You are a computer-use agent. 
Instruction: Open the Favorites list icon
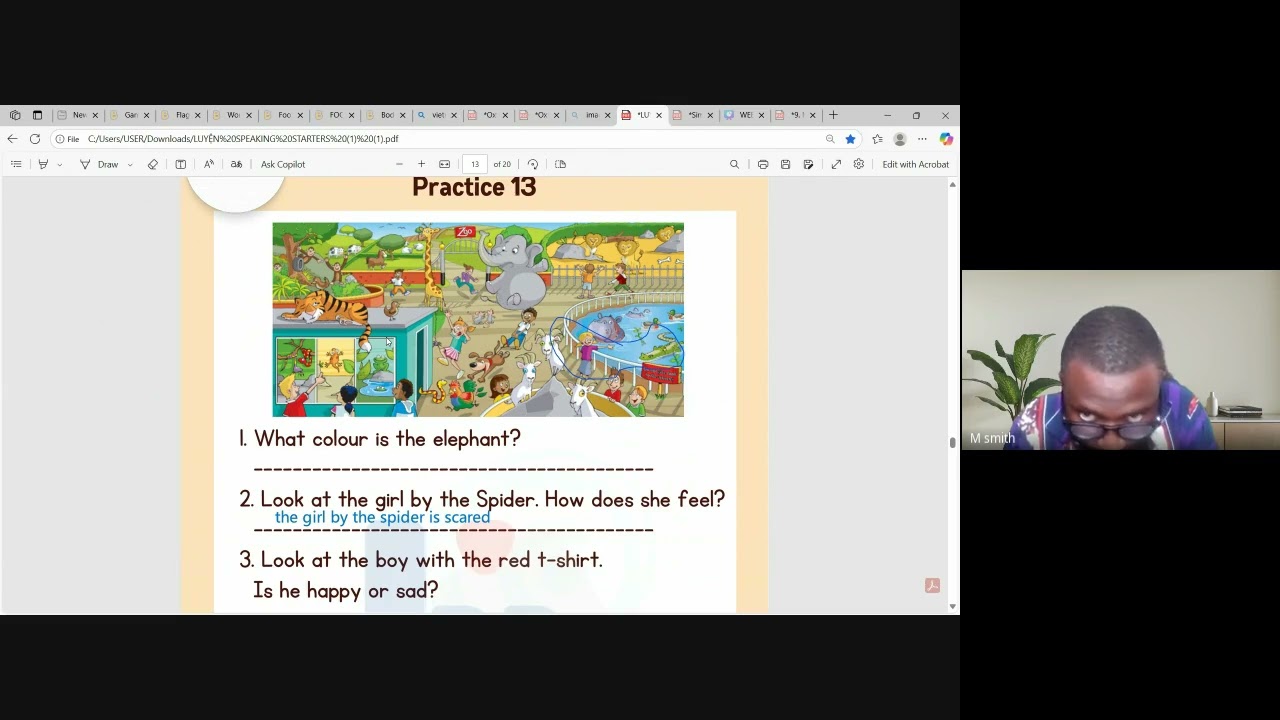877,139
